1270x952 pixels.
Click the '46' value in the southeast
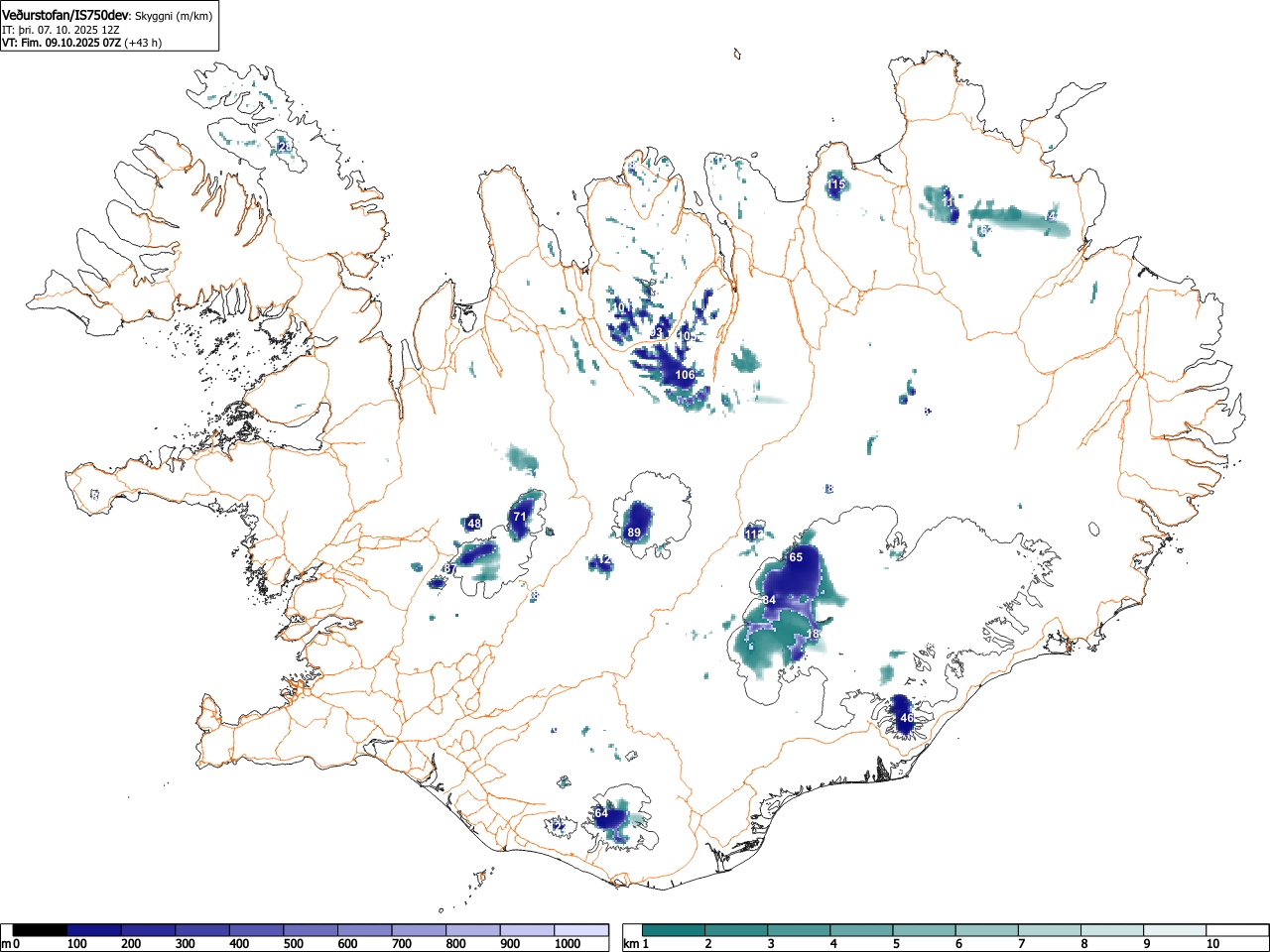point(906,718)
